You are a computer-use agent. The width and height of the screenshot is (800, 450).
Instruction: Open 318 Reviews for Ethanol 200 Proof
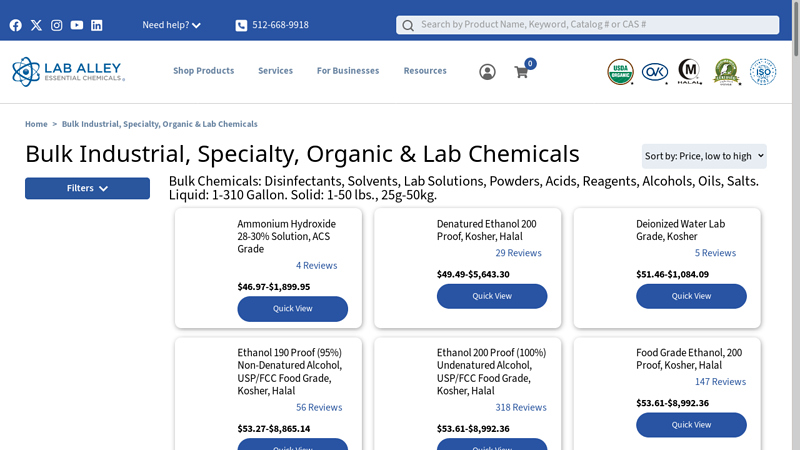521,407
